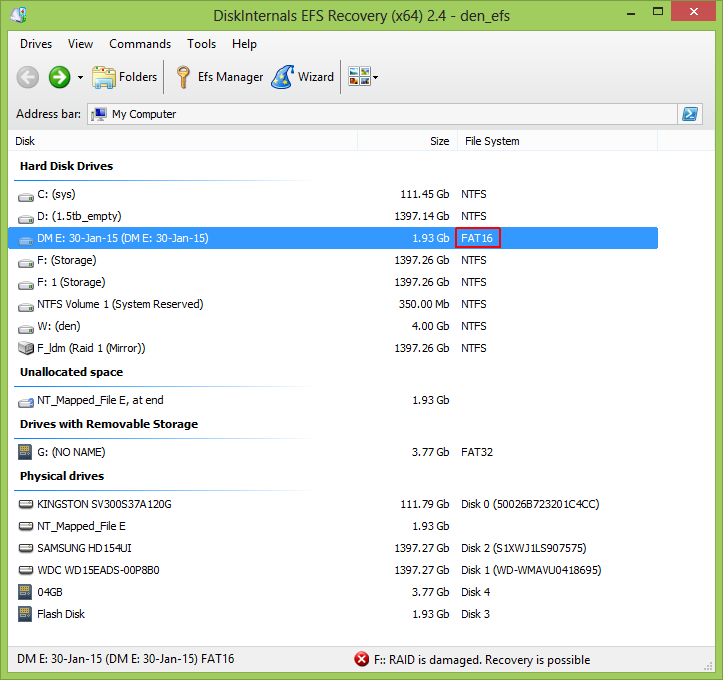
Task: Click the 4.00 Gb size cell
Action: click(430, 326)
